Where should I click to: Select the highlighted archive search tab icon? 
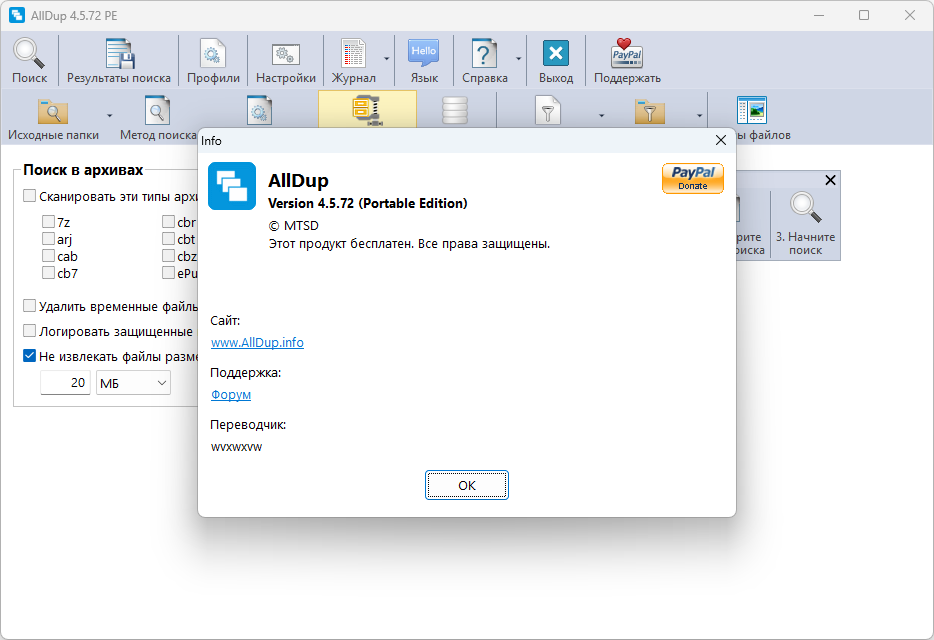click(x=367, y=111)
